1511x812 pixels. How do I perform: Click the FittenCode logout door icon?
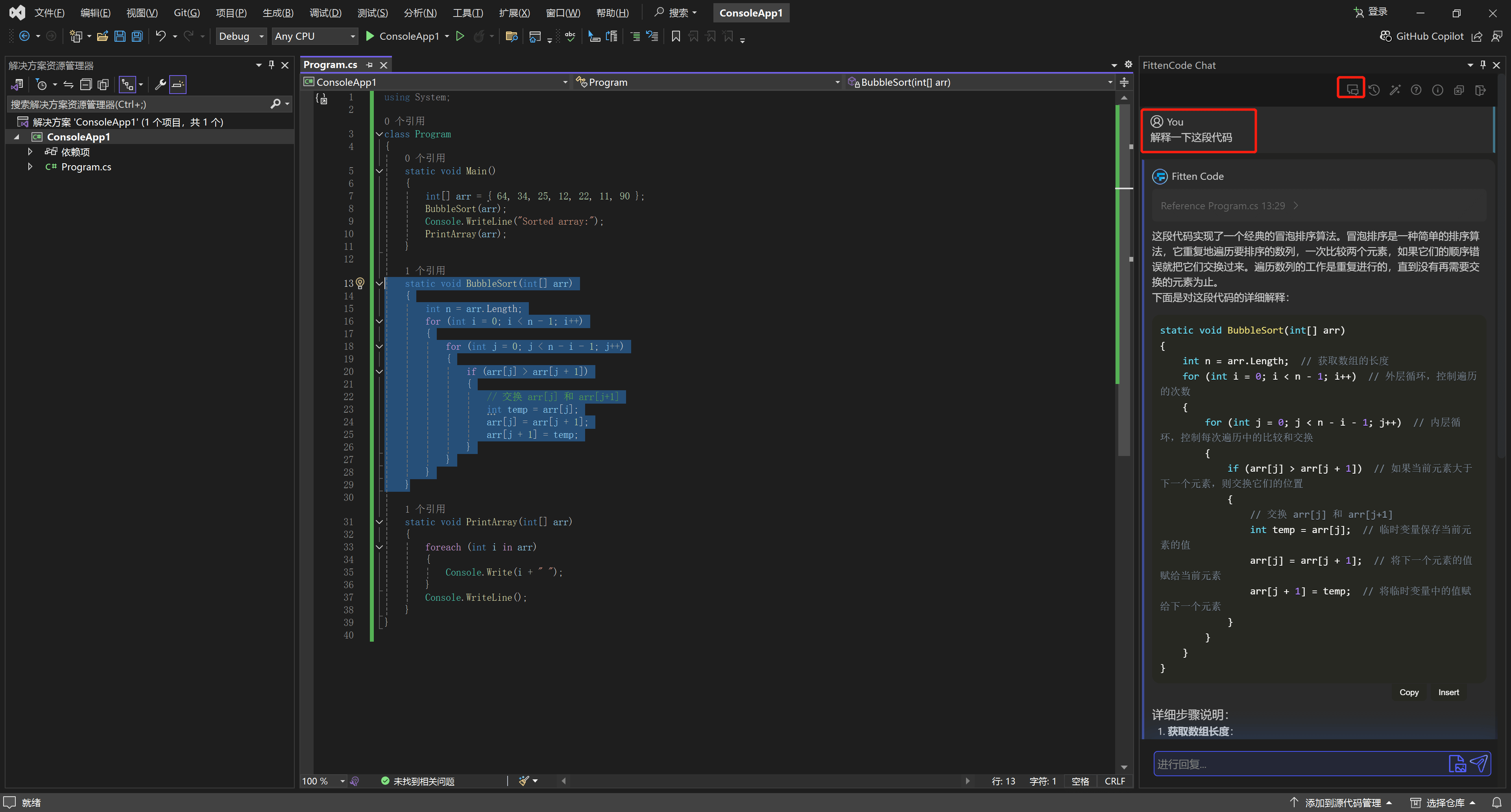[x=1480, y=90]
